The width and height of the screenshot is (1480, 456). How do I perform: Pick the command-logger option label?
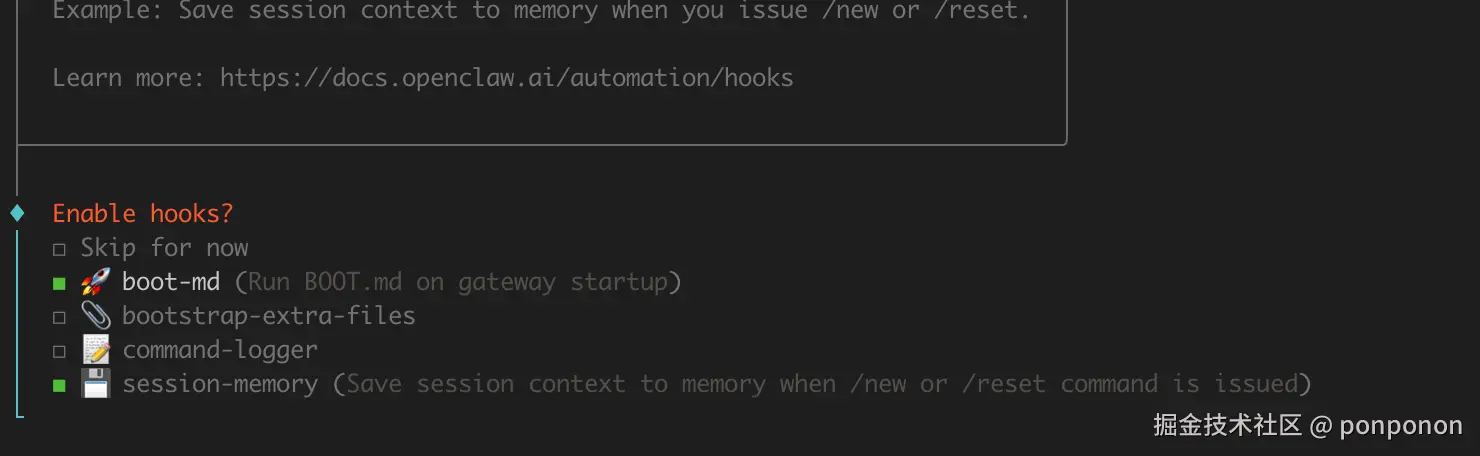220,350
